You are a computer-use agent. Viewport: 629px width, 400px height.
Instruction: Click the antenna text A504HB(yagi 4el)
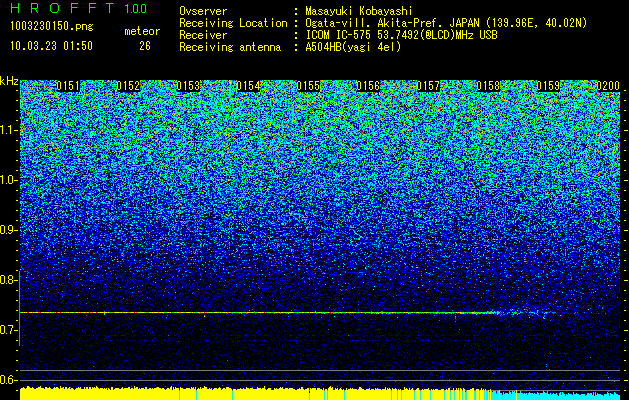tap(353, 47)
